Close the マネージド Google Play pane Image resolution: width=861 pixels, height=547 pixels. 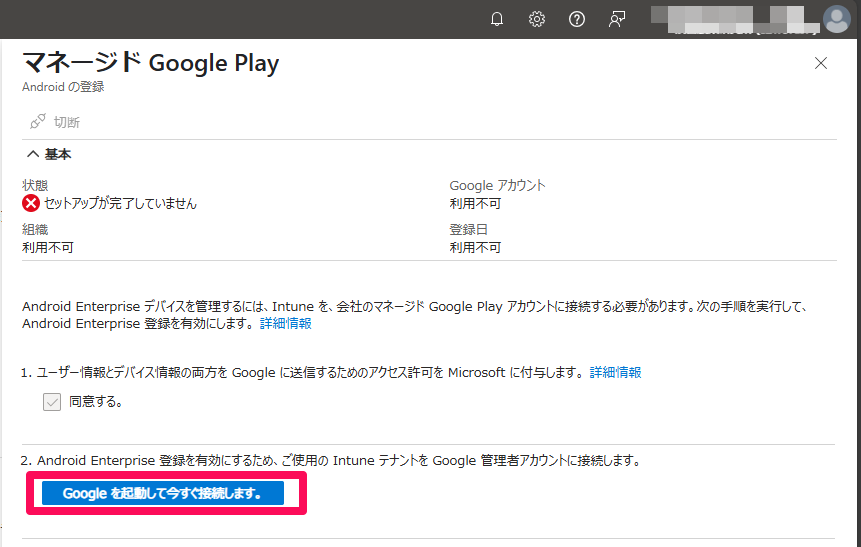(x=820, y=63)
